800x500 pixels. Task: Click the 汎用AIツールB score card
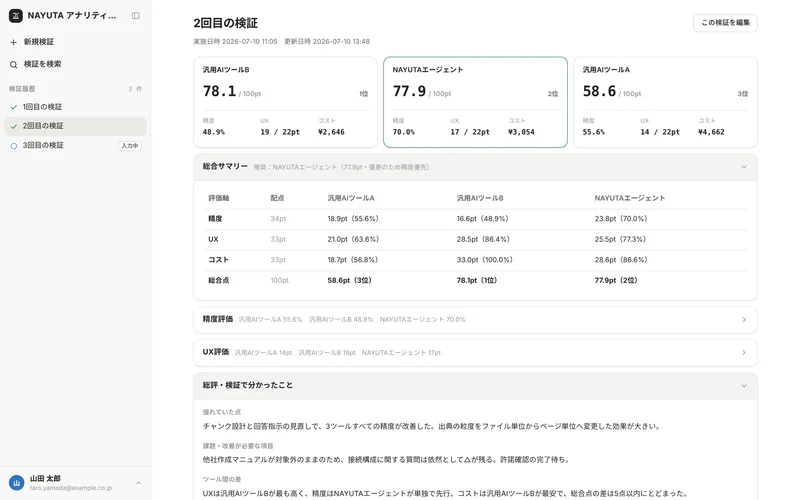285,102
